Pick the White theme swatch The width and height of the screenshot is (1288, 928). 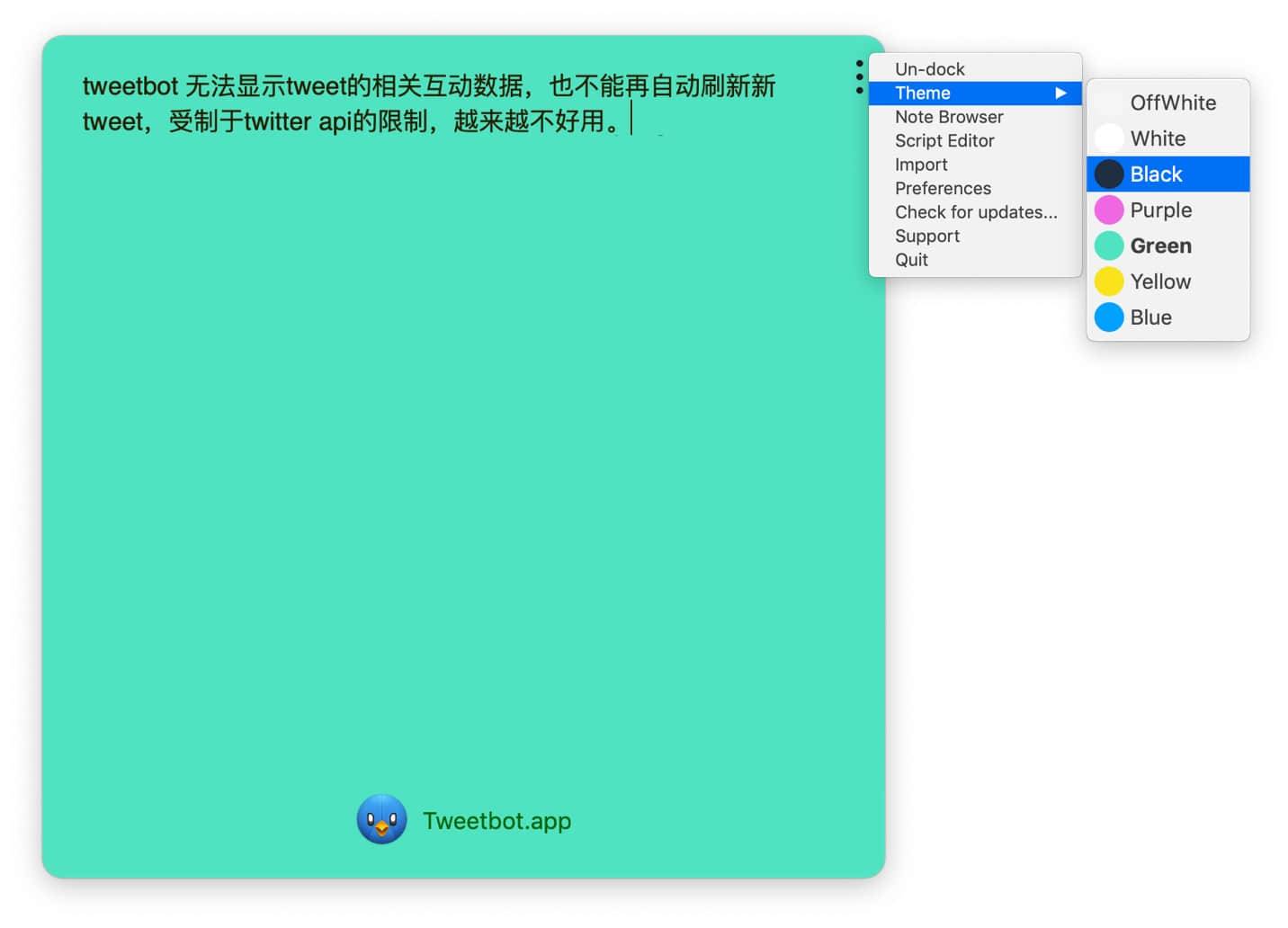[x=1109, y=138]
